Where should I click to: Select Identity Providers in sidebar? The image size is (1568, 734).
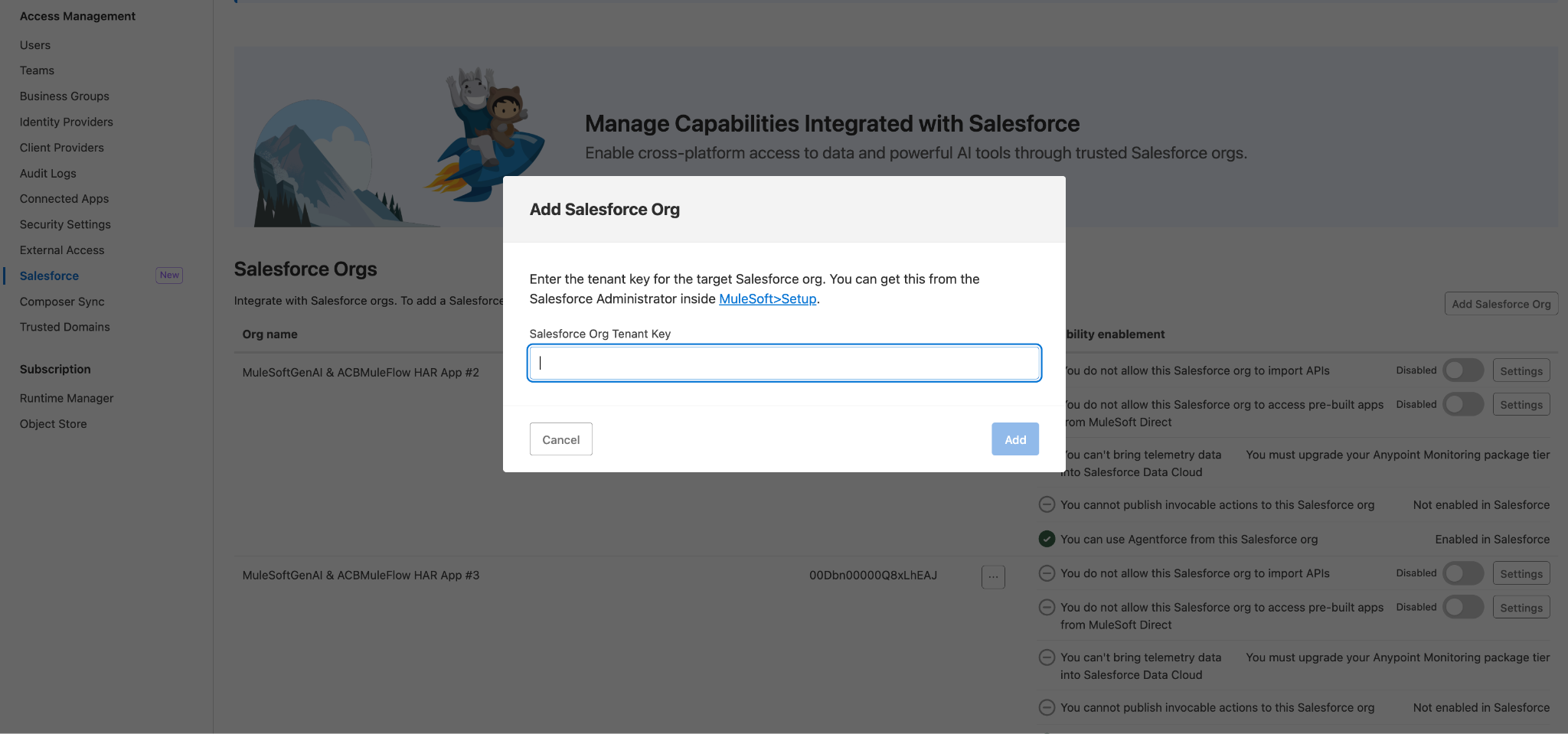67,122
